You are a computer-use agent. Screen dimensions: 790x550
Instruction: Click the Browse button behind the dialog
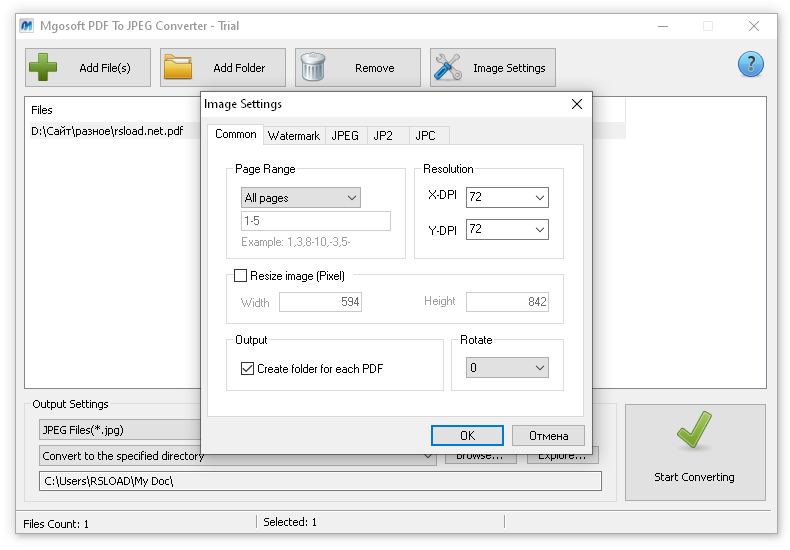[480, 458]
